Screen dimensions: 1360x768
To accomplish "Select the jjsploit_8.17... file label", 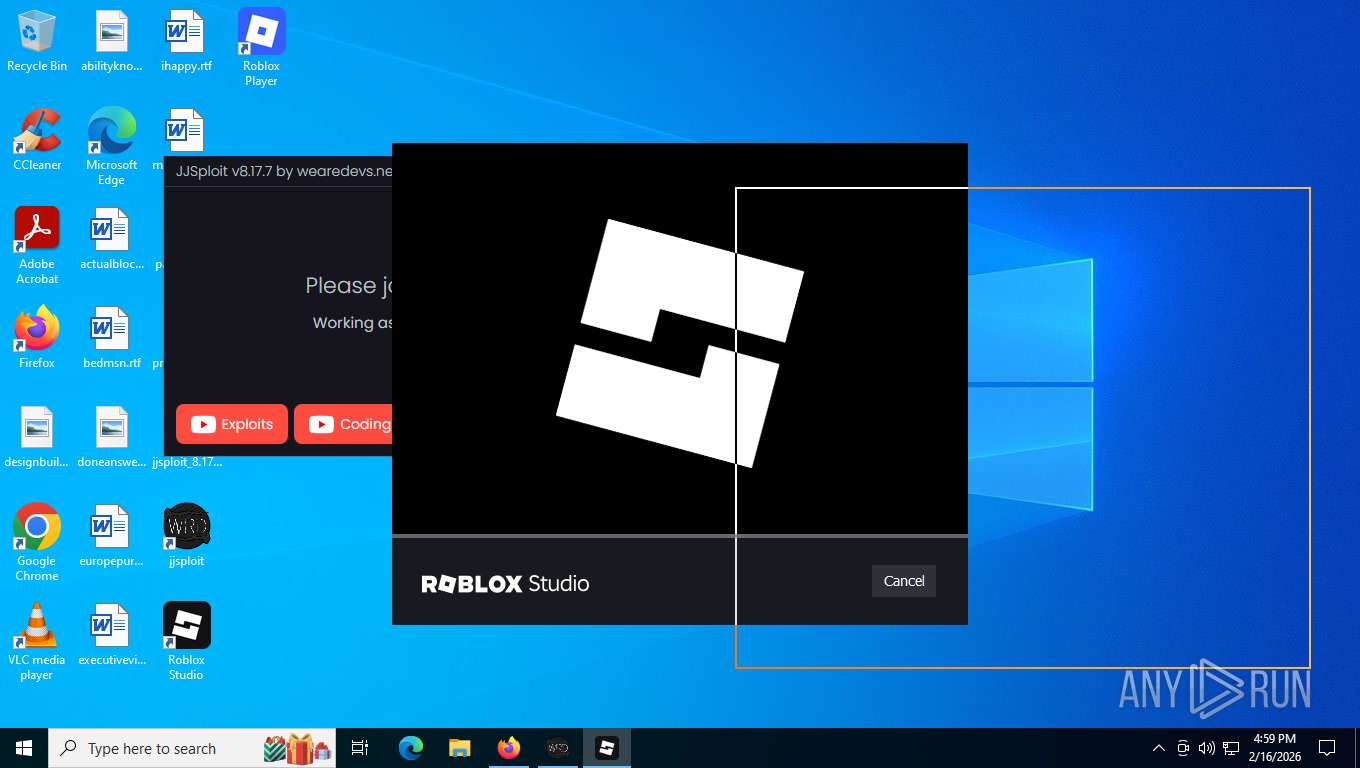I will coord(187,462).
